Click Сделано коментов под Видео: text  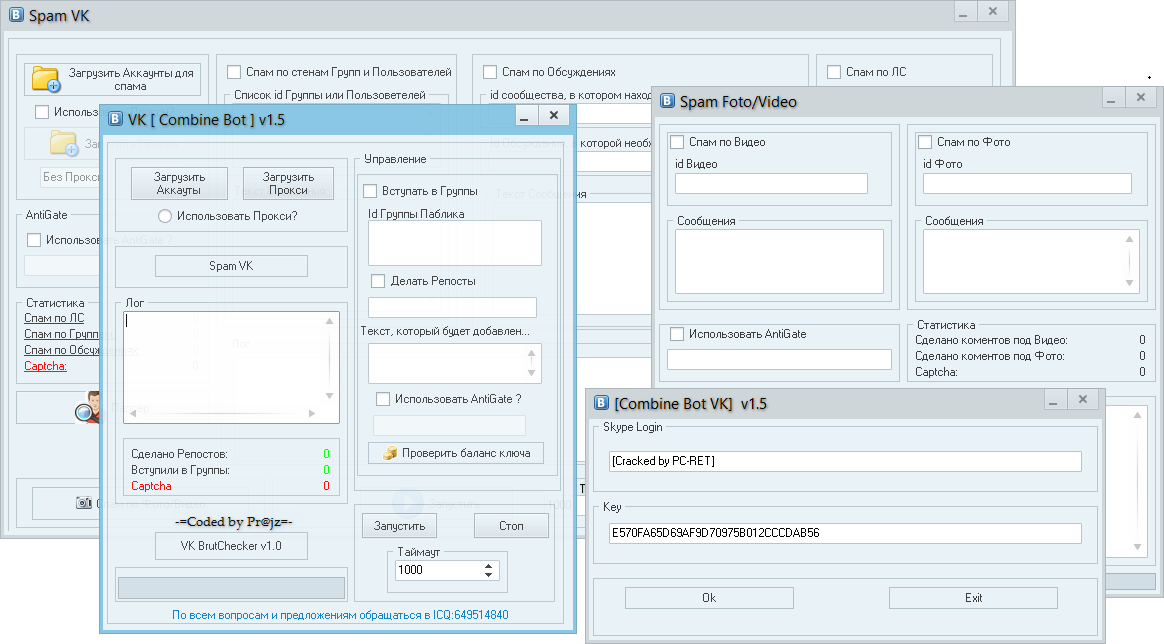pyautogui.click(x=991, y=340)
